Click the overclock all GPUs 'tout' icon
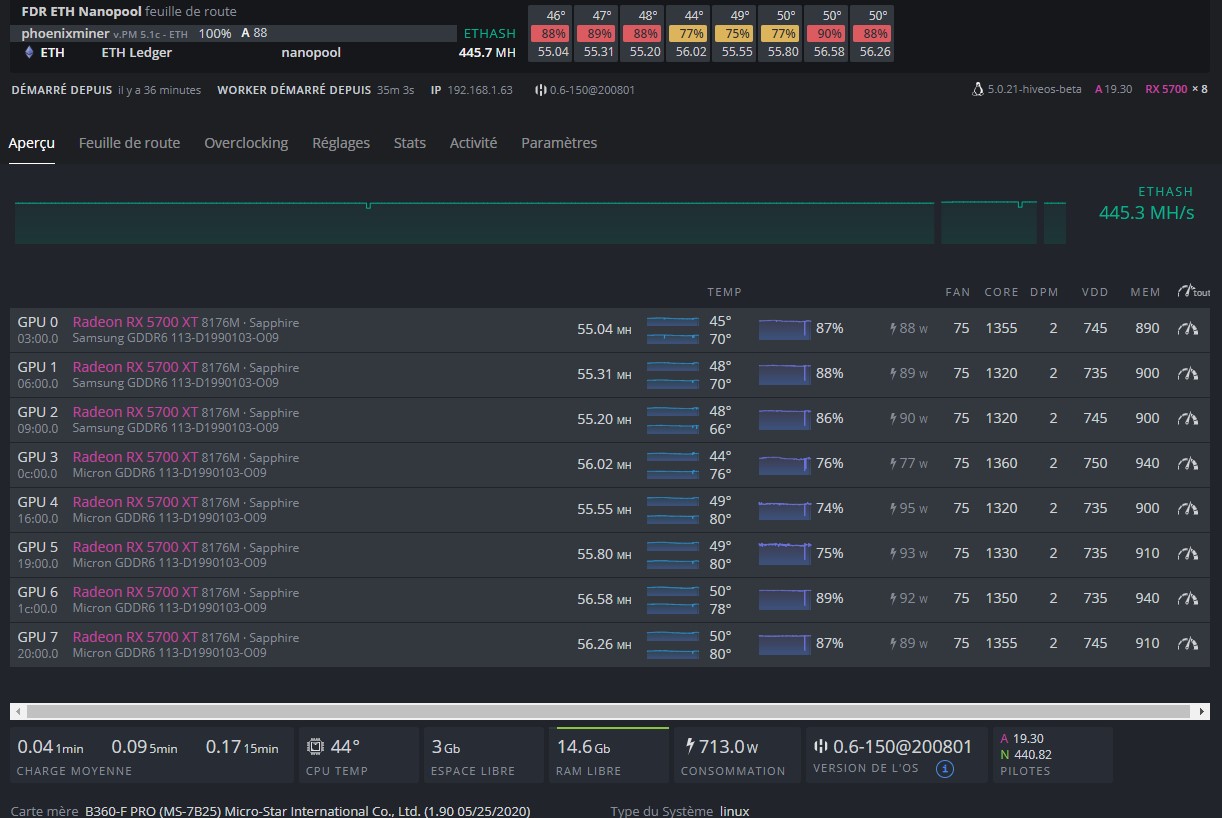Screen dimensions: 1222x818 tap(1194, 291)
